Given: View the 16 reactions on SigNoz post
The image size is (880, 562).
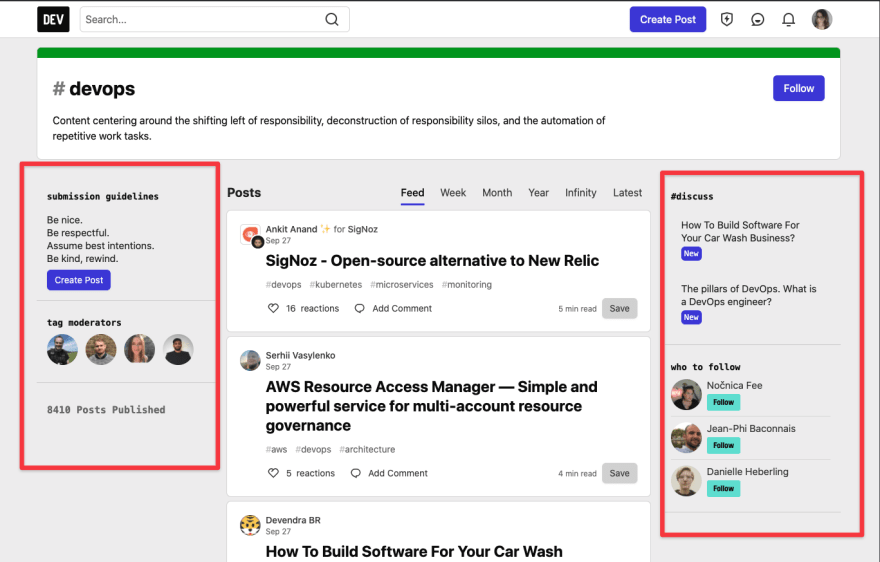Looking at the screenshot, I should tap(313, 308).
